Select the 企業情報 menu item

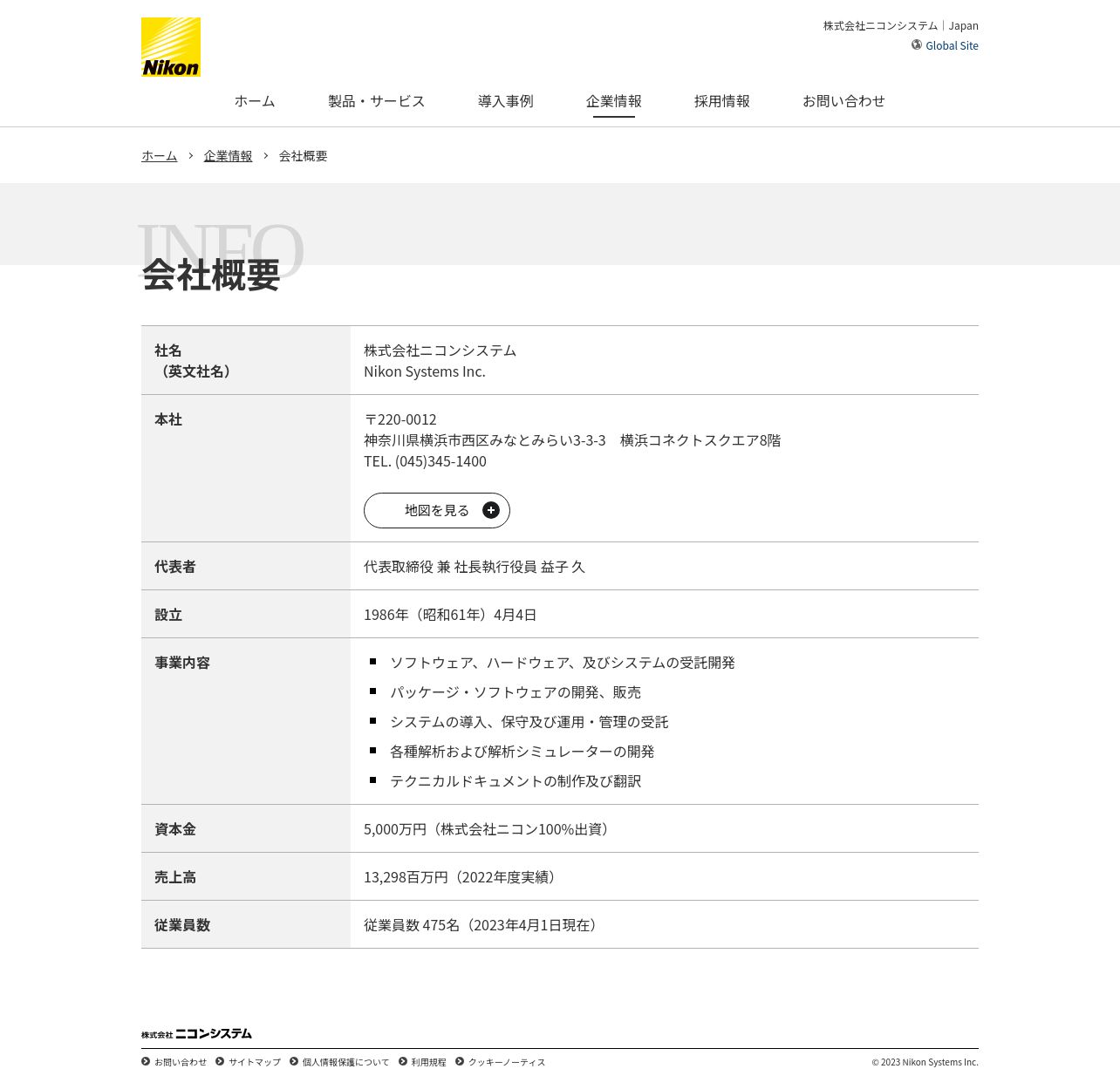pyautogui.click(x=614, y=101)
